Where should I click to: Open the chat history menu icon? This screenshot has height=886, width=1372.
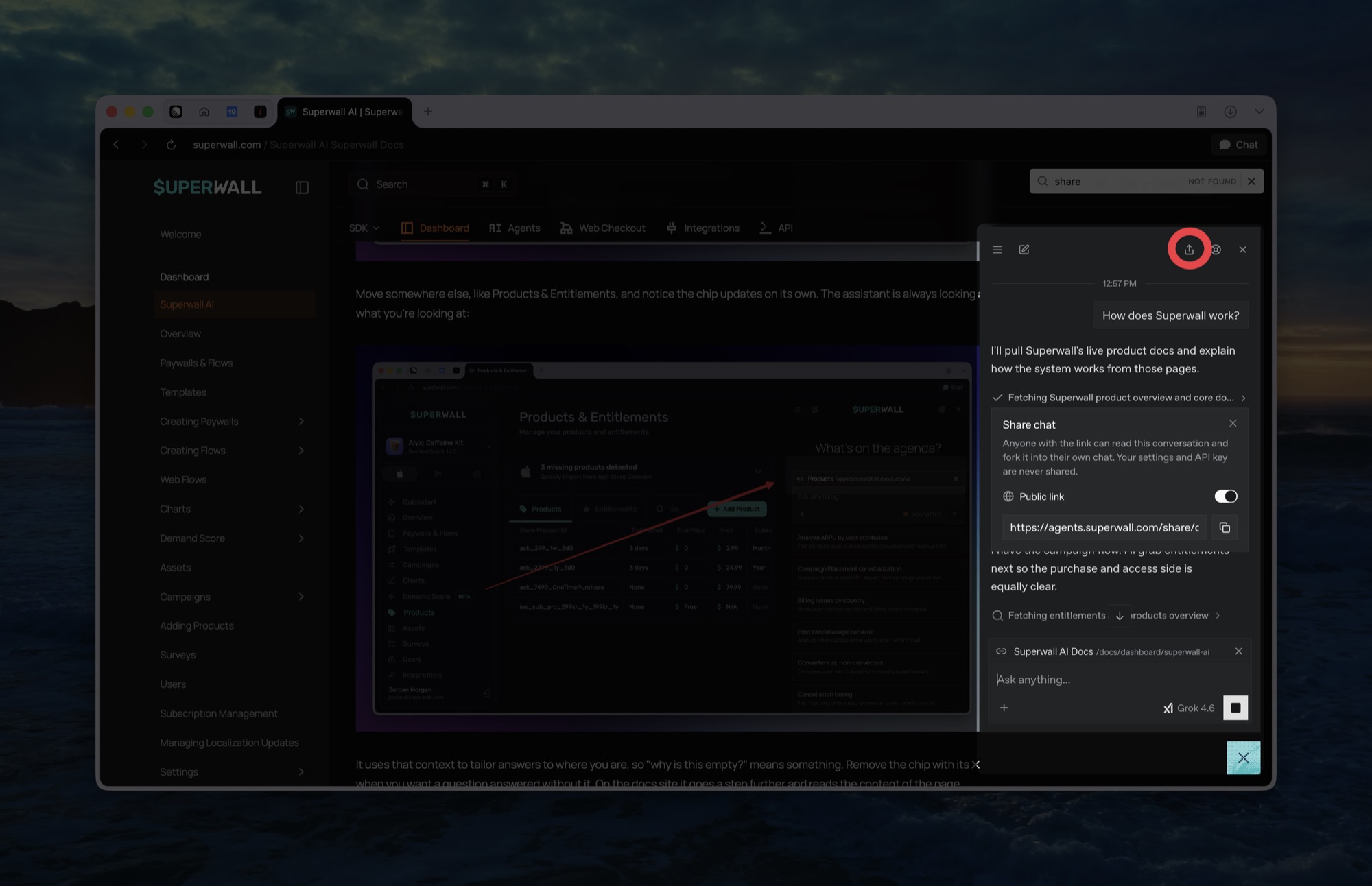pyautogui.click(x=997, y=250)
